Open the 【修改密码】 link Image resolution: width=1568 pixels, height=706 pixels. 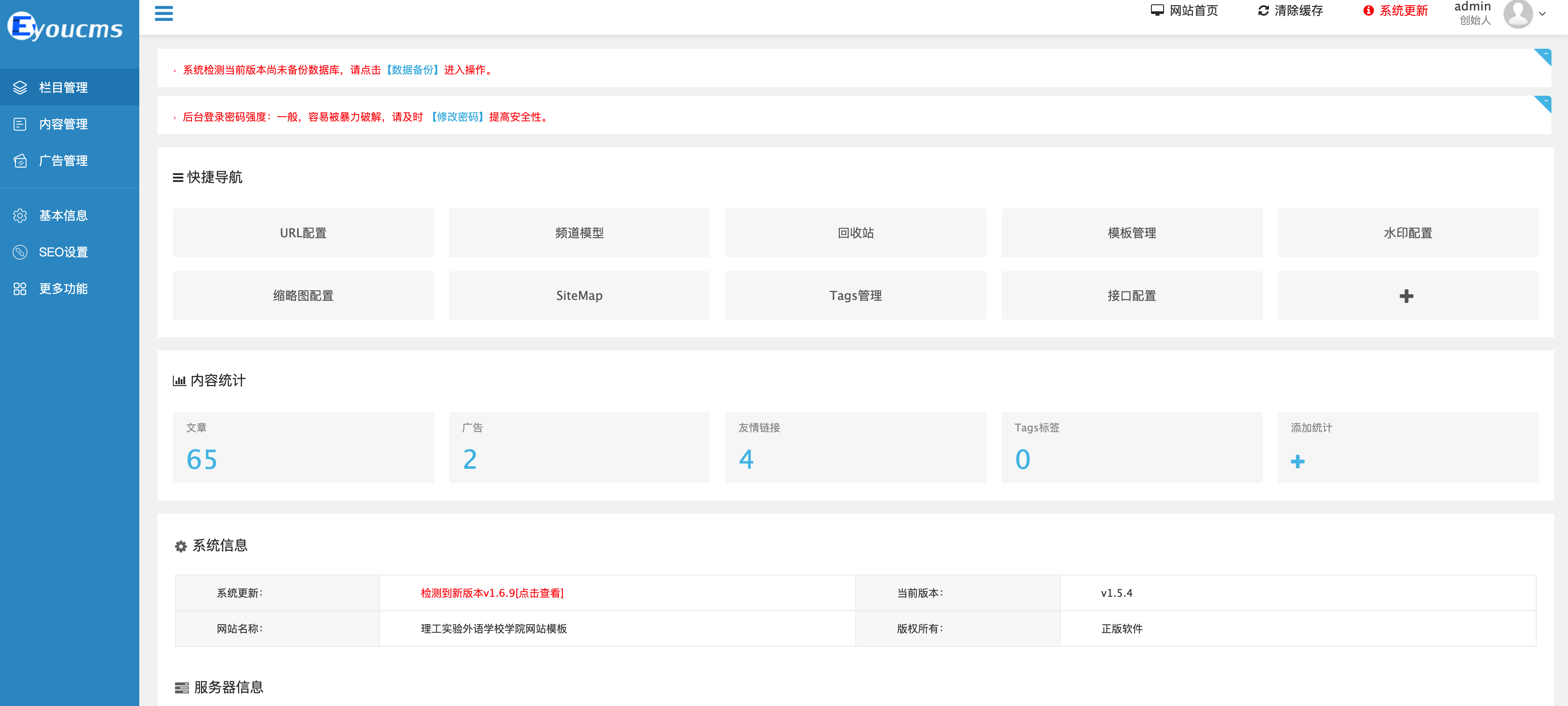457,117
